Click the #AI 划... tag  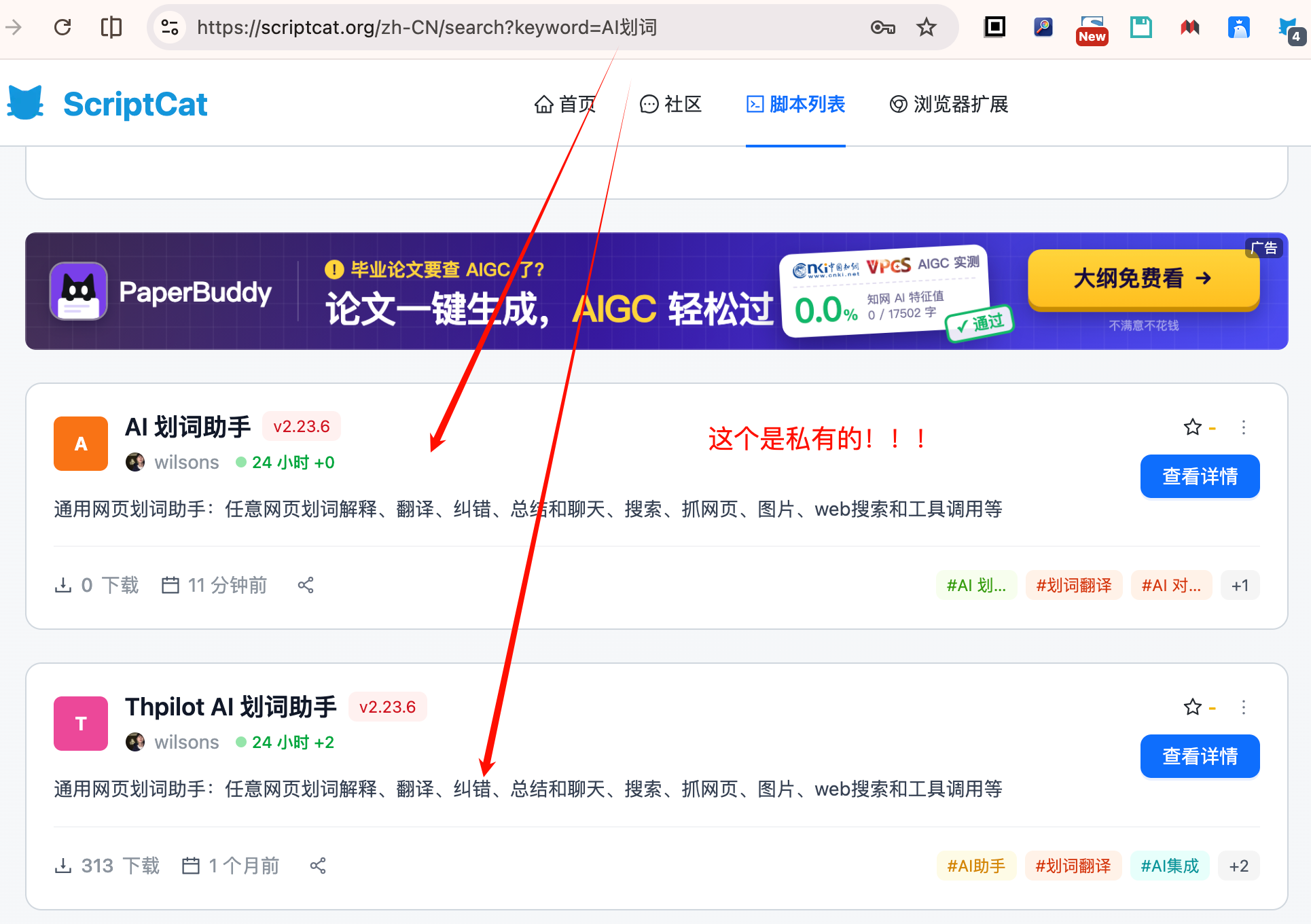(976, 585)
